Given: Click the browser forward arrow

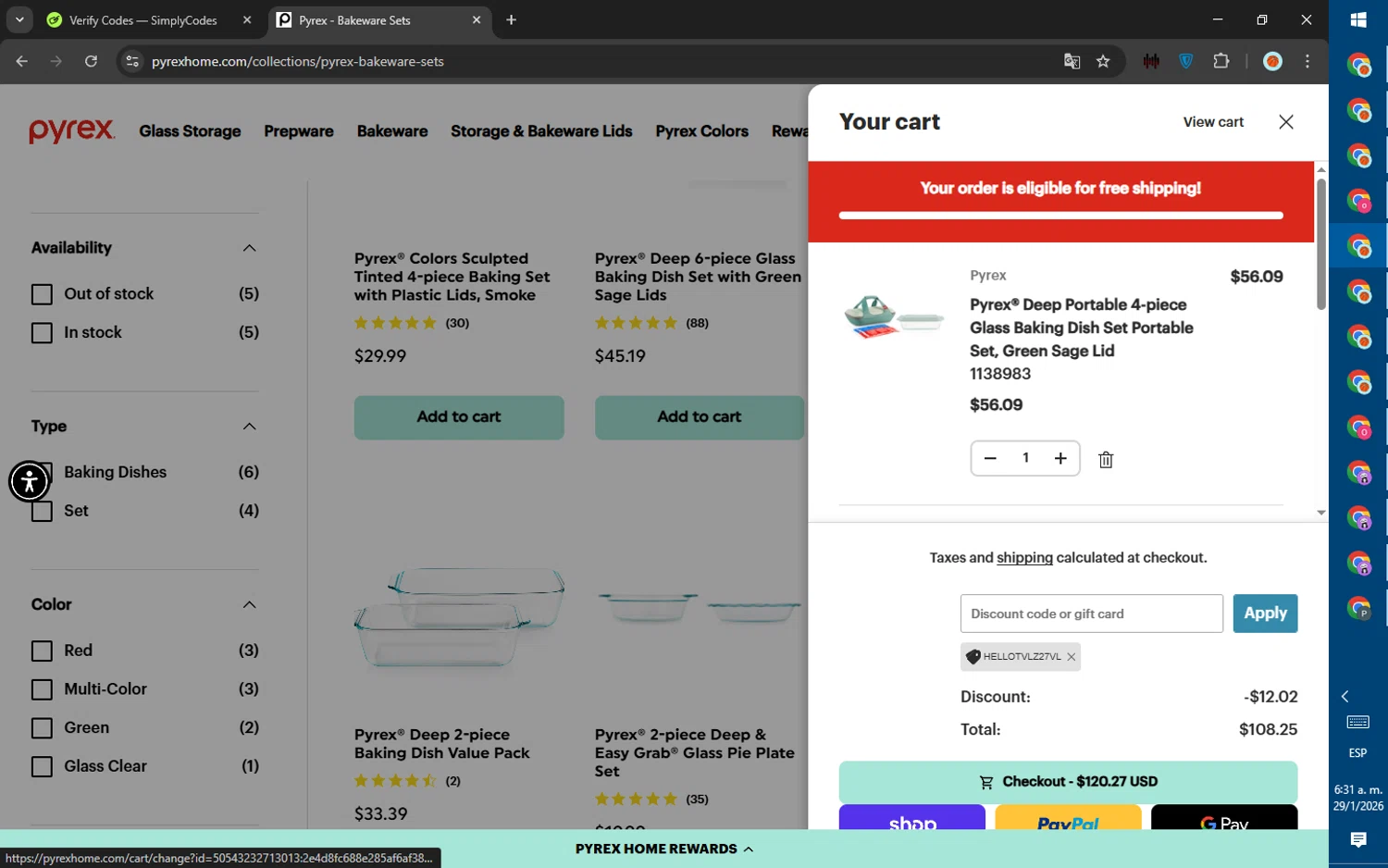Looking at the screenshot, I should [x=56, y=61].
